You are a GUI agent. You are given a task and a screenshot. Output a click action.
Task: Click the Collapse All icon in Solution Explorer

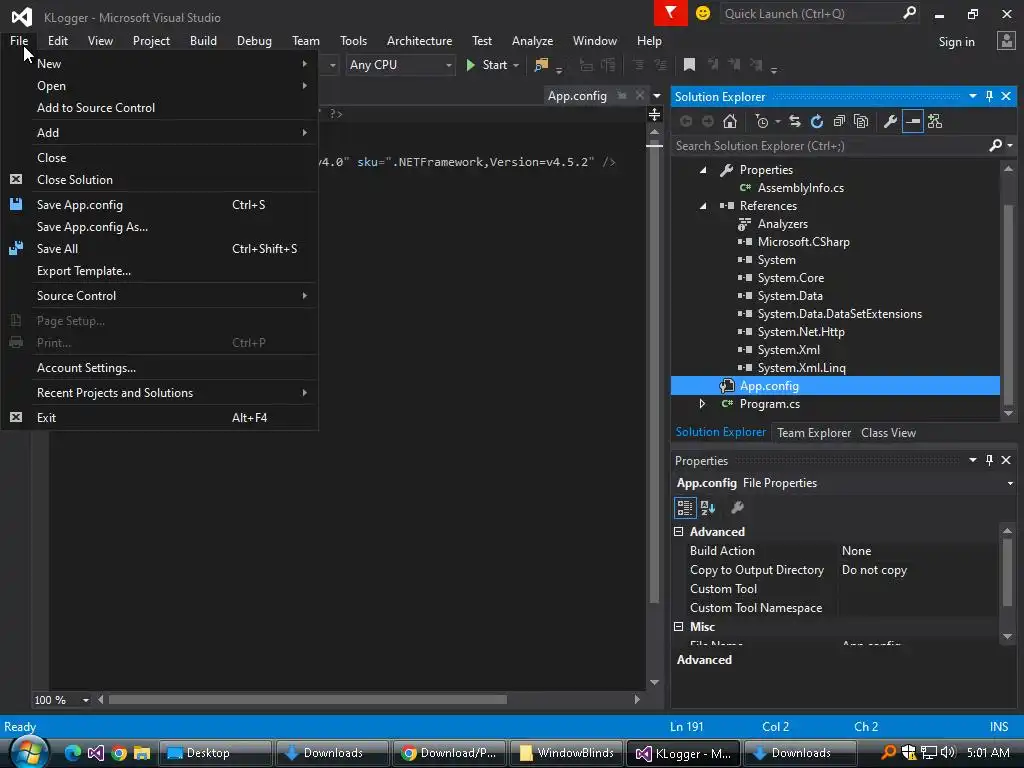click(839, 121)
